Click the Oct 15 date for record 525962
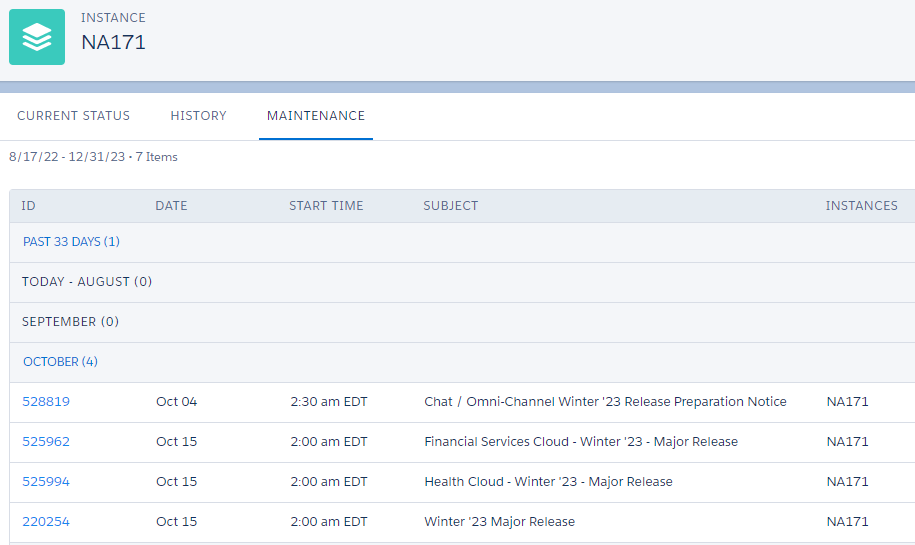 pyautogui.click(x=177, y=442)
